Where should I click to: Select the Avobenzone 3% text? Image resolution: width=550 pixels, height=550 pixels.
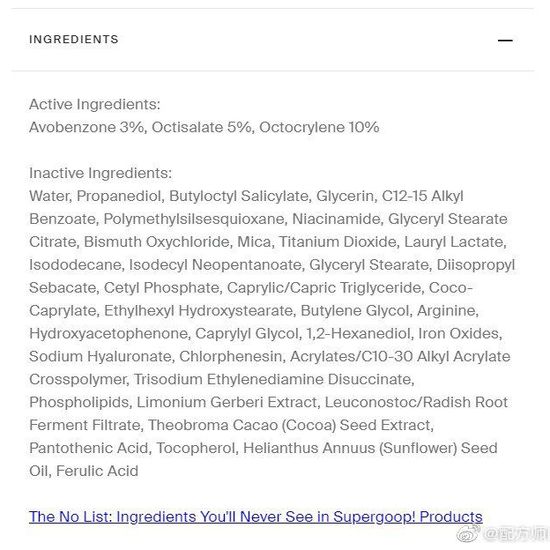[x=86, y=127]
